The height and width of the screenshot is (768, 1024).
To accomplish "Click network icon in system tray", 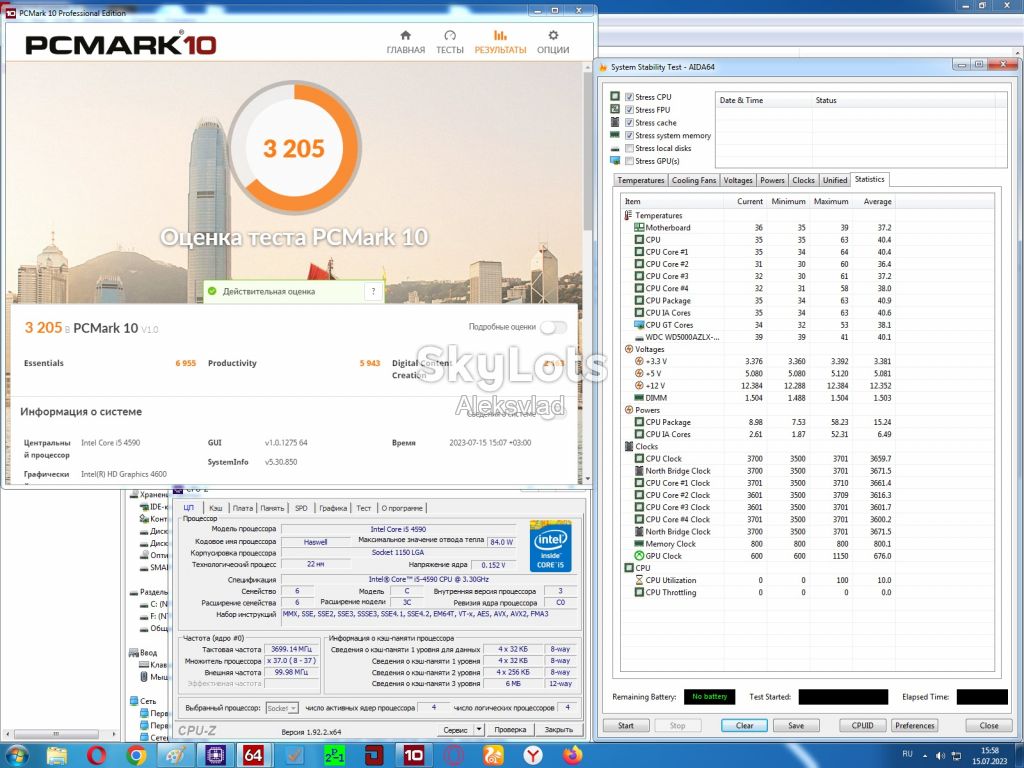I will pyautogui.click(x=957, y=756).
